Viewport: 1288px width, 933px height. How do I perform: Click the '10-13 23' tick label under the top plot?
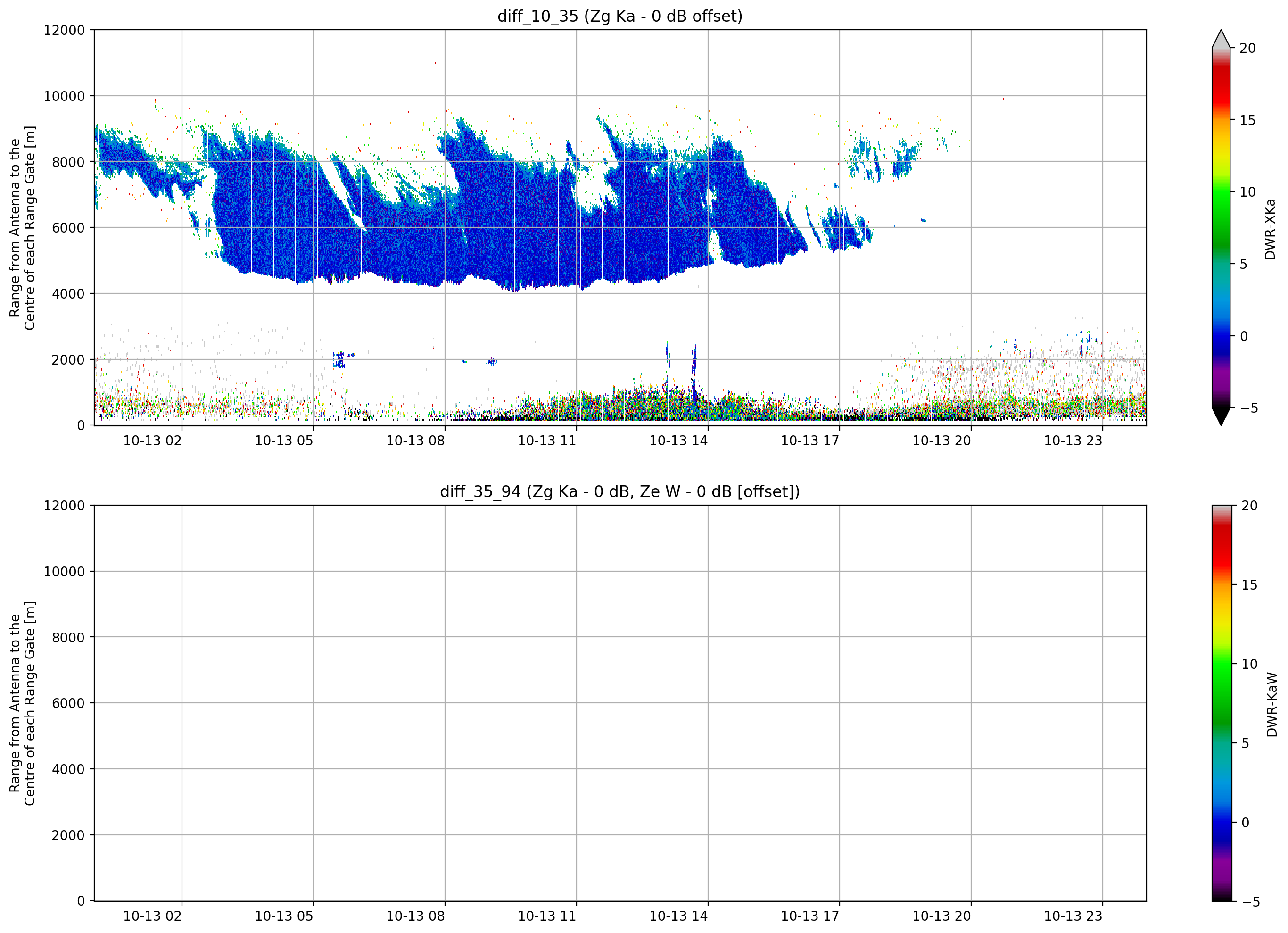[x=1073, y=441]
